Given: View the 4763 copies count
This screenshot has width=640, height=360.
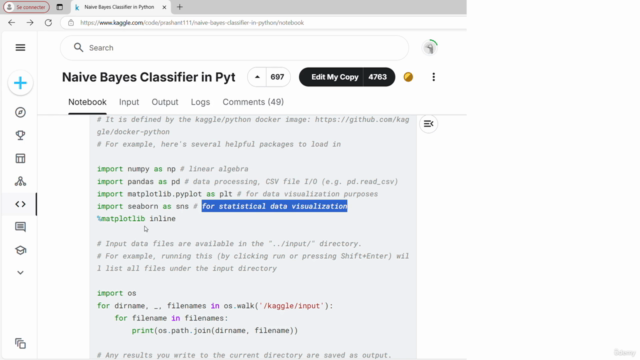Looking at the screenshot, I should tap(378, 77).
